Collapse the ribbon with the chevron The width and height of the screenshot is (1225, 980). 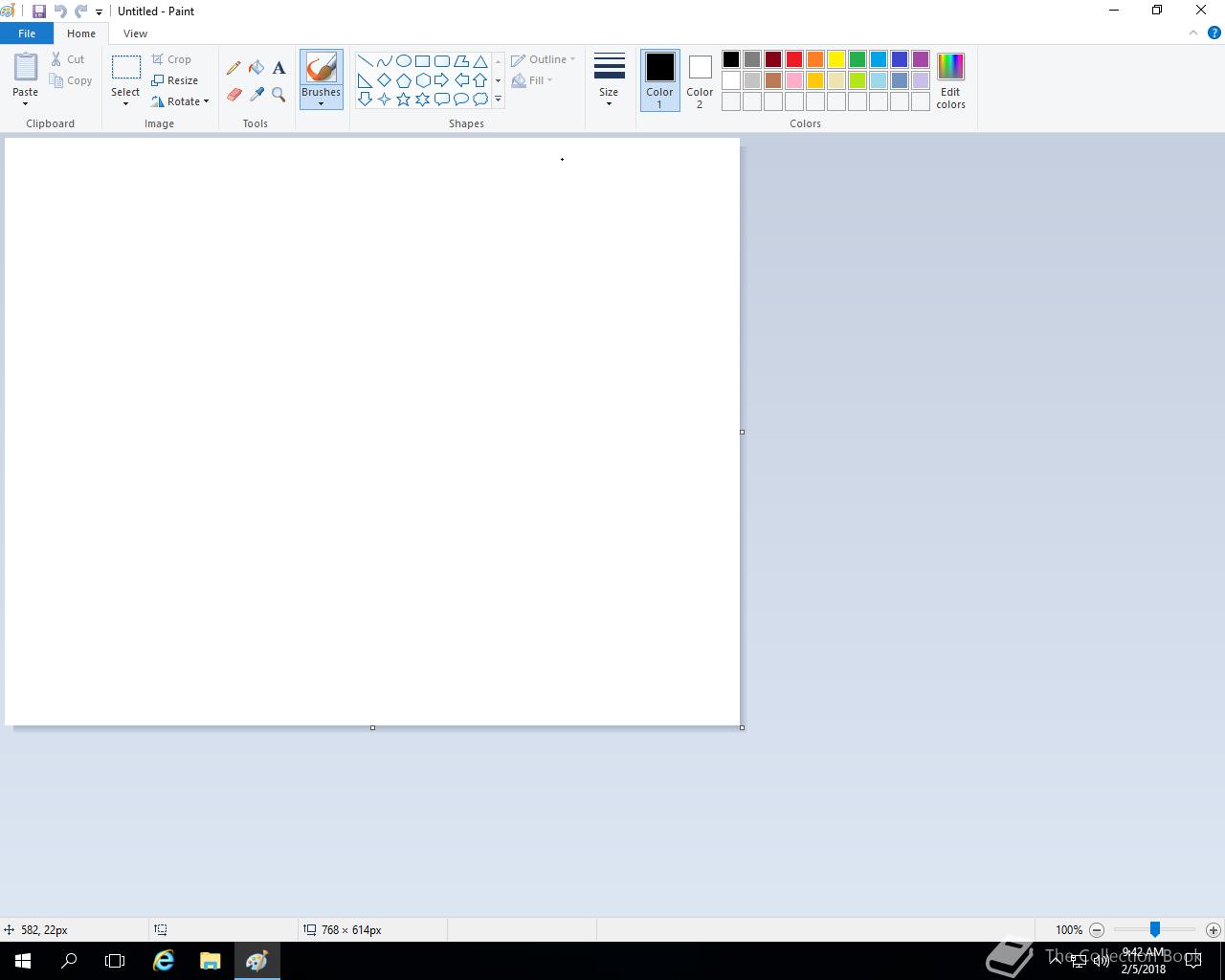point(1192,33)
